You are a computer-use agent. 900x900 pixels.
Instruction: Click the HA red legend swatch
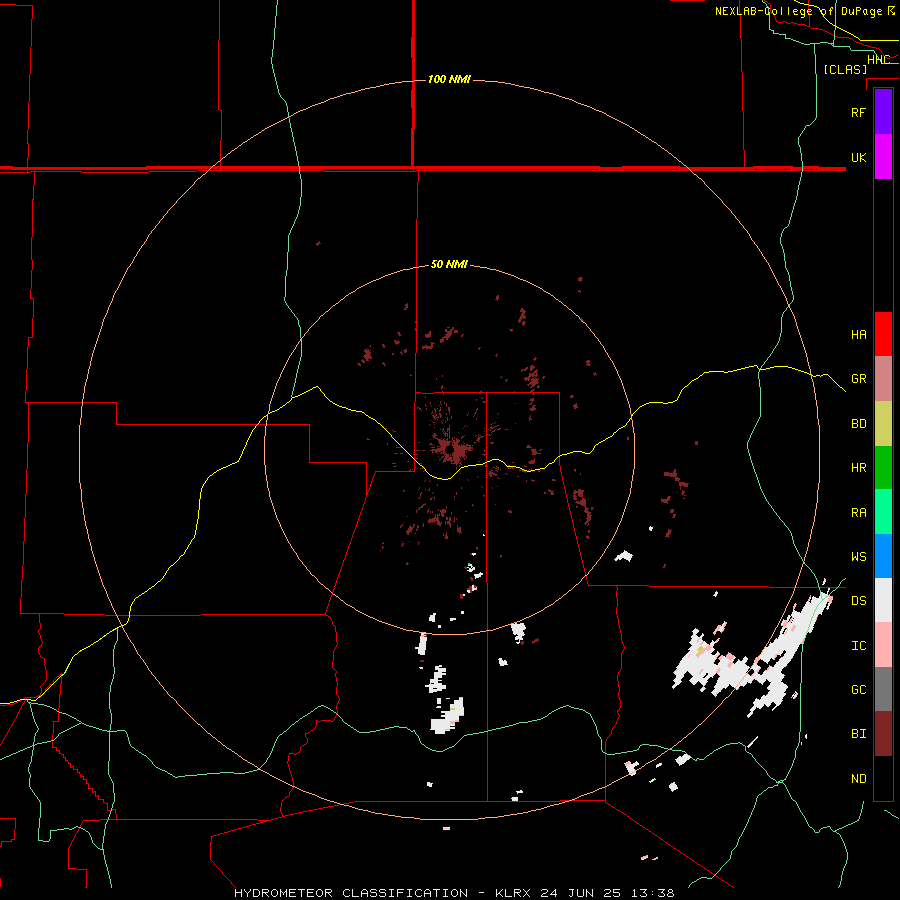click(883, 334)
